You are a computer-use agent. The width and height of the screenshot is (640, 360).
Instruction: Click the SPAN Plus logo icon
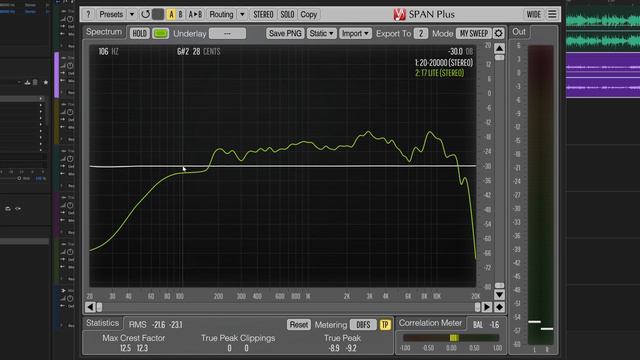(399, 14)
